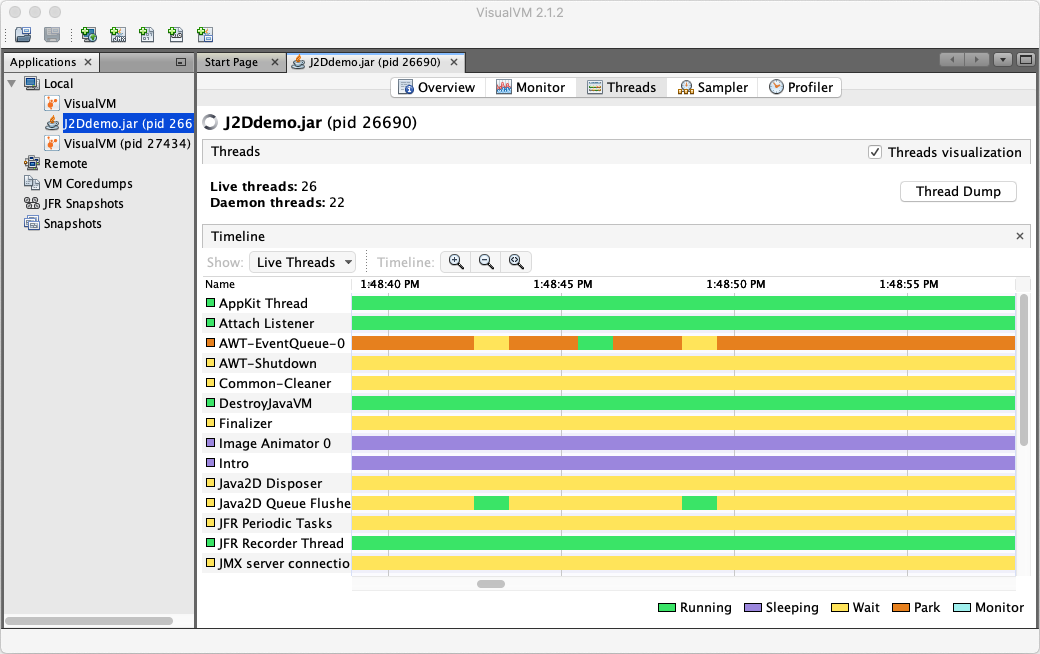
Task: Click the thread list vertical scrollbar
Action: coord(1024,369)
